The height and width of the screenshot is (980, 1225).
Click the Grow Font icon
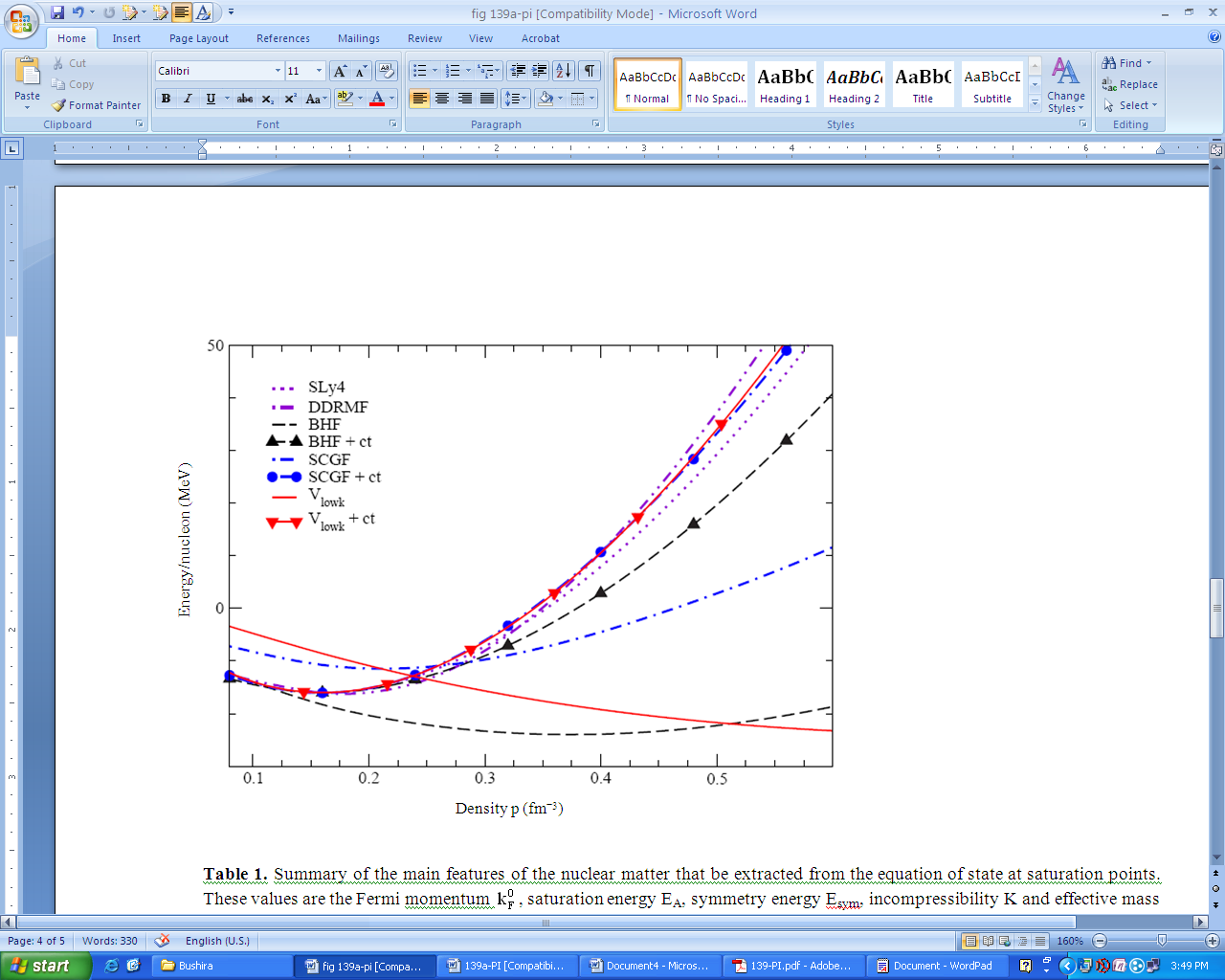tap(340, 71)
